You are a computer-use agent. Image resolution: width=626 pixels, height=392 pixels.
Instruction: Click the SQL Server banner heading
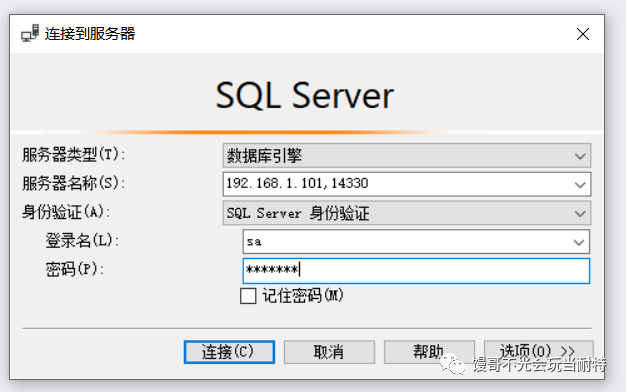click(x=305, y=95)
